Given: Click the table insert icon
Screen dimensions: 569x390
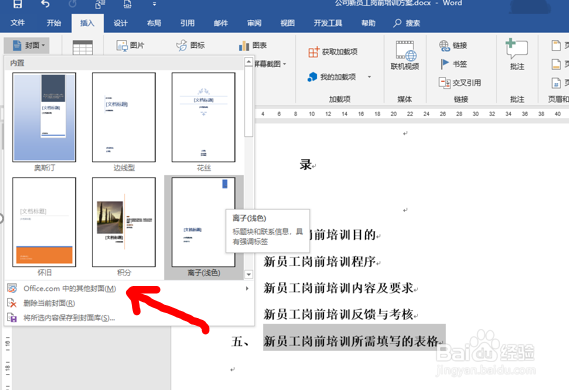Looking at the screenshot, I should 83,47.
